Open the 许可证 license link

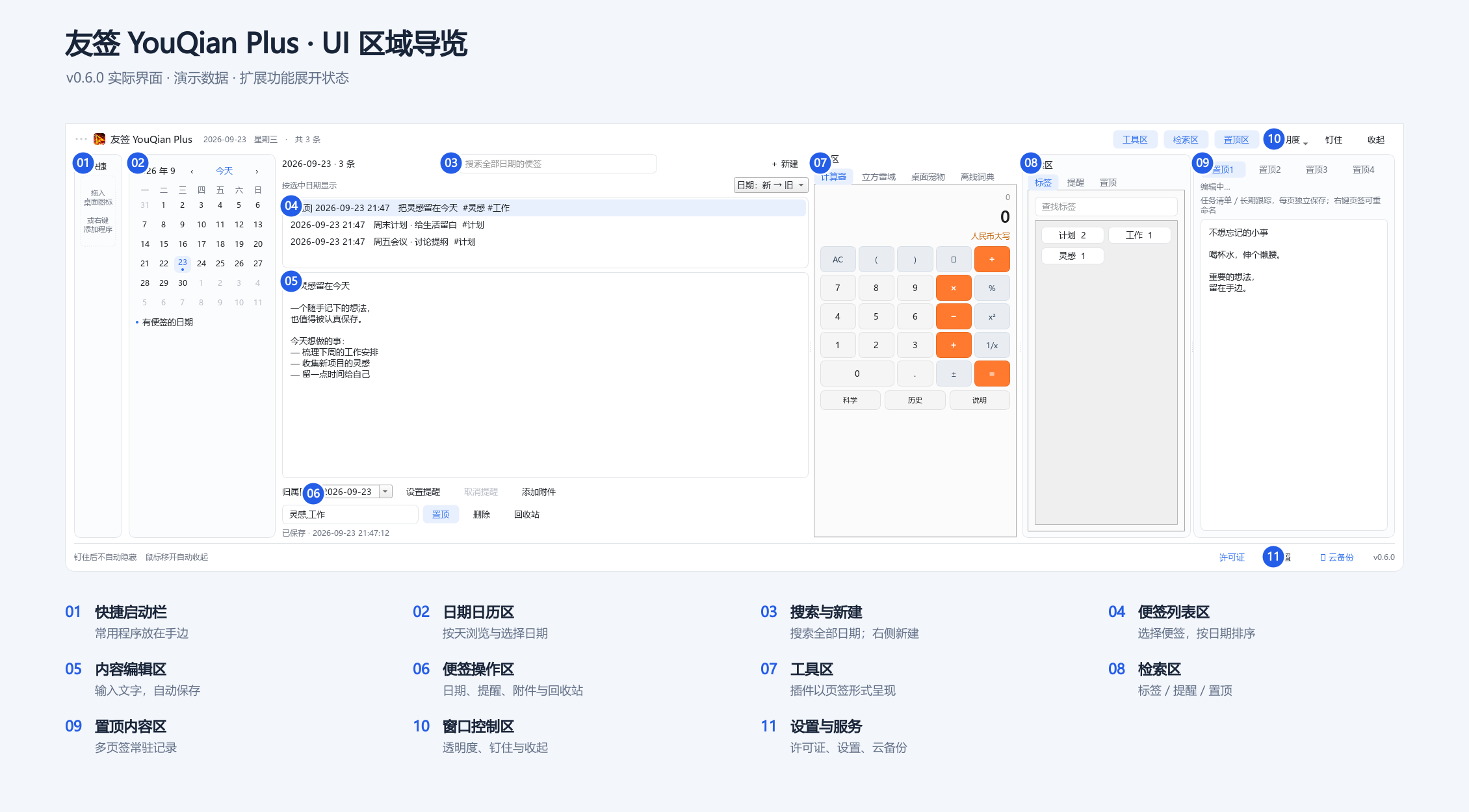click(1232, 557)
